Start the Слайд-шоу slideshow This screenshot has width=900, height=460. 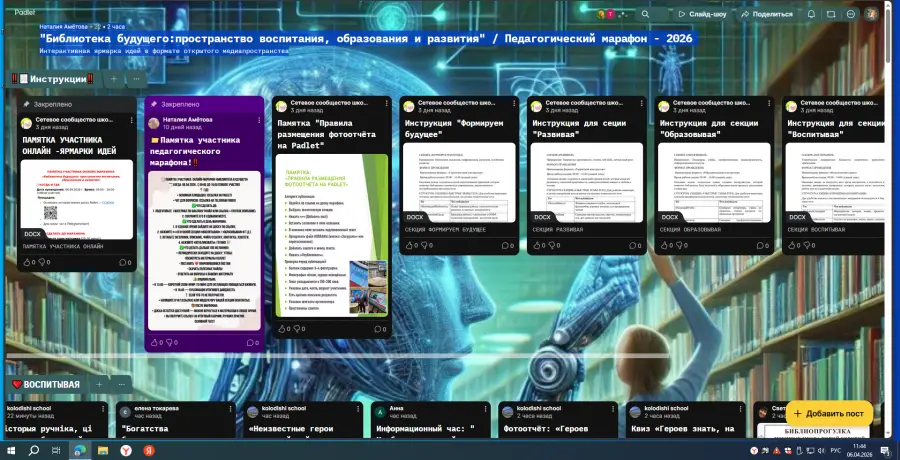701,14
